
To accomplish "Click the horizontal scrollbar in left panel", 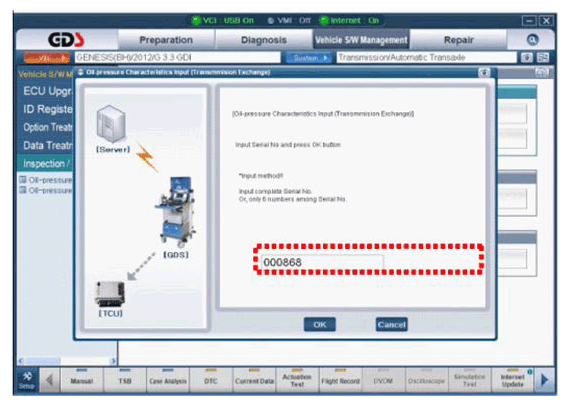I will (x=67, y=361).
